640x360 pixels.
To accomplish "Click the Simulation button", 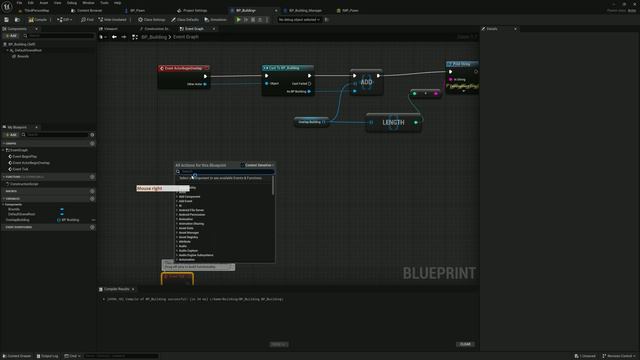I will coord(216,20).
